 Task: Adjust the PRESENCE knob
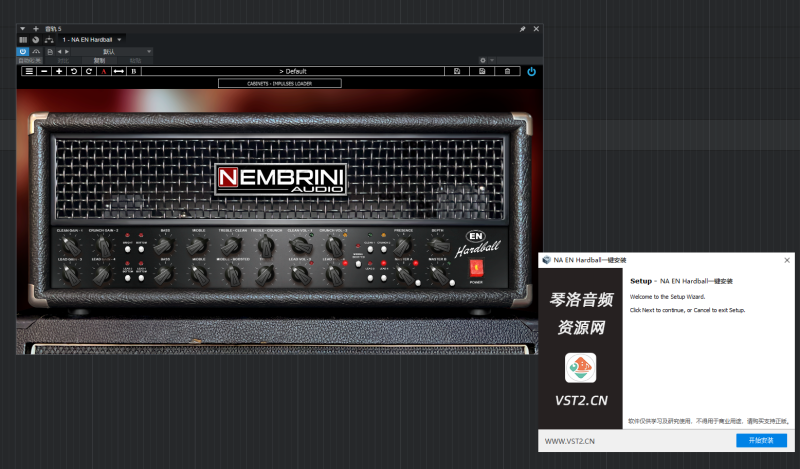(404, 243)
